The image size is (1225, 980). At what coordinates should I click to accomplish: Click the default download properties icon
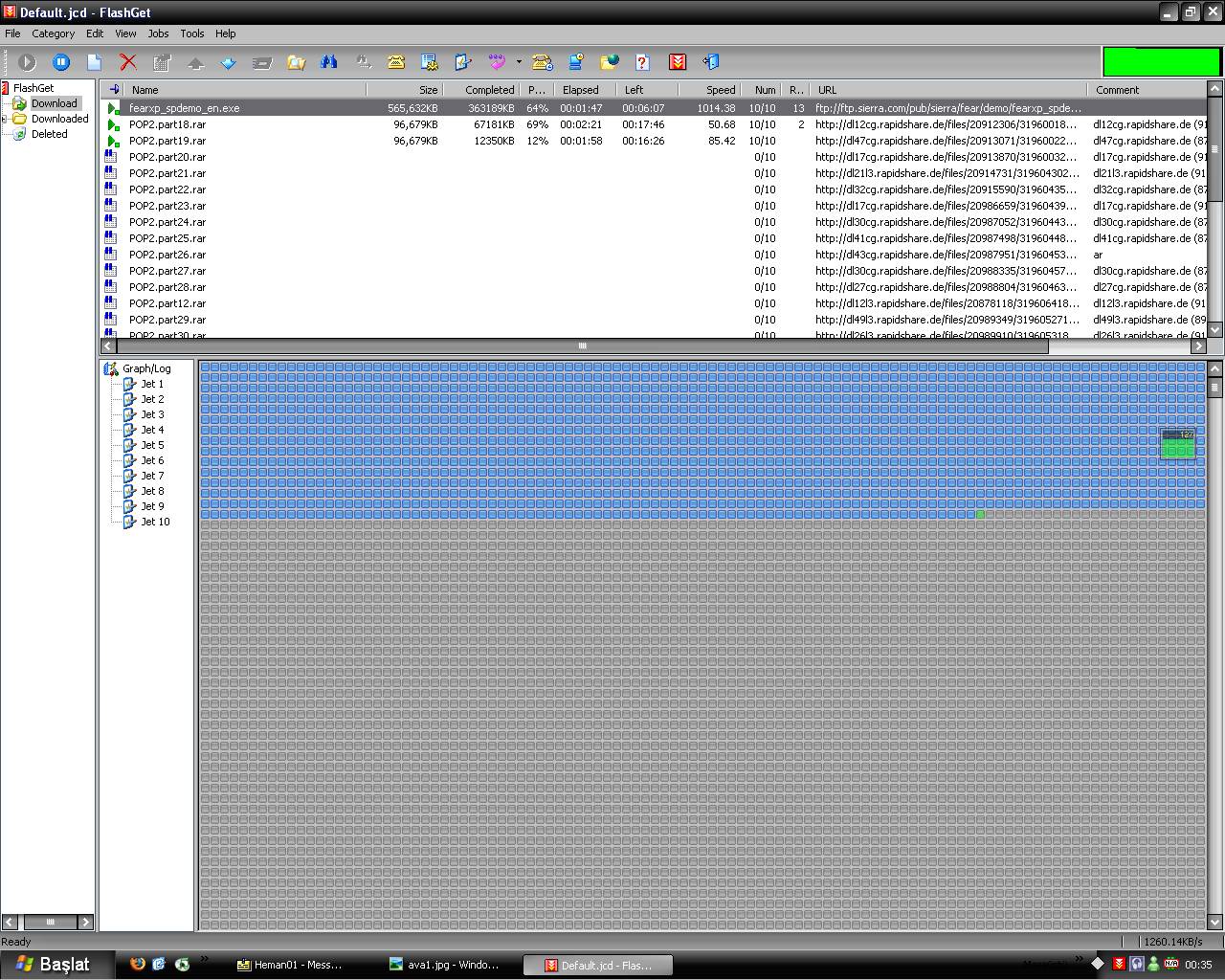pyautogui.click(x=463, y=62)
